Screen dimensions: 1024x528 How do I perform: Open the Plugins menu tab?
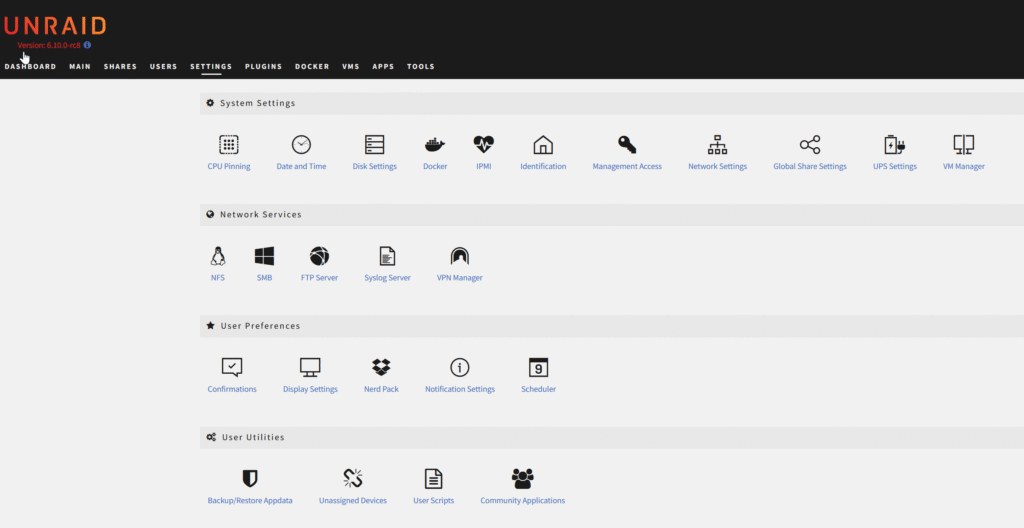tap(263, 67)
